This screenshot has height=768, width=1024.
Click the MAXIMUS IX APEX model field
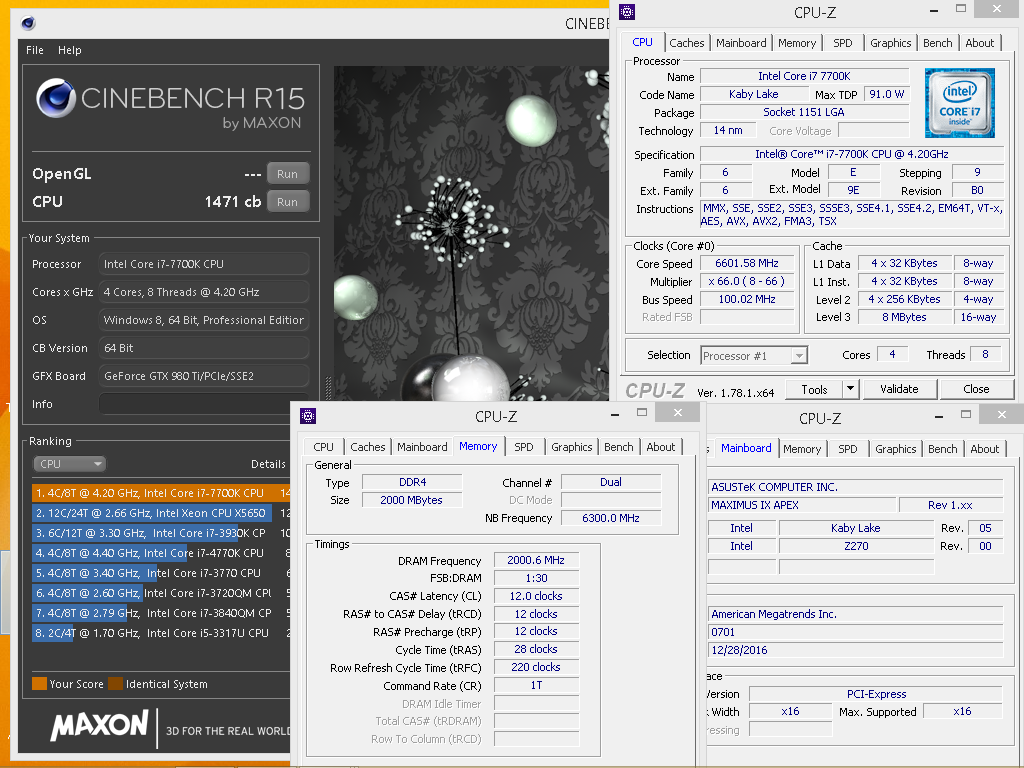point(801,505)
